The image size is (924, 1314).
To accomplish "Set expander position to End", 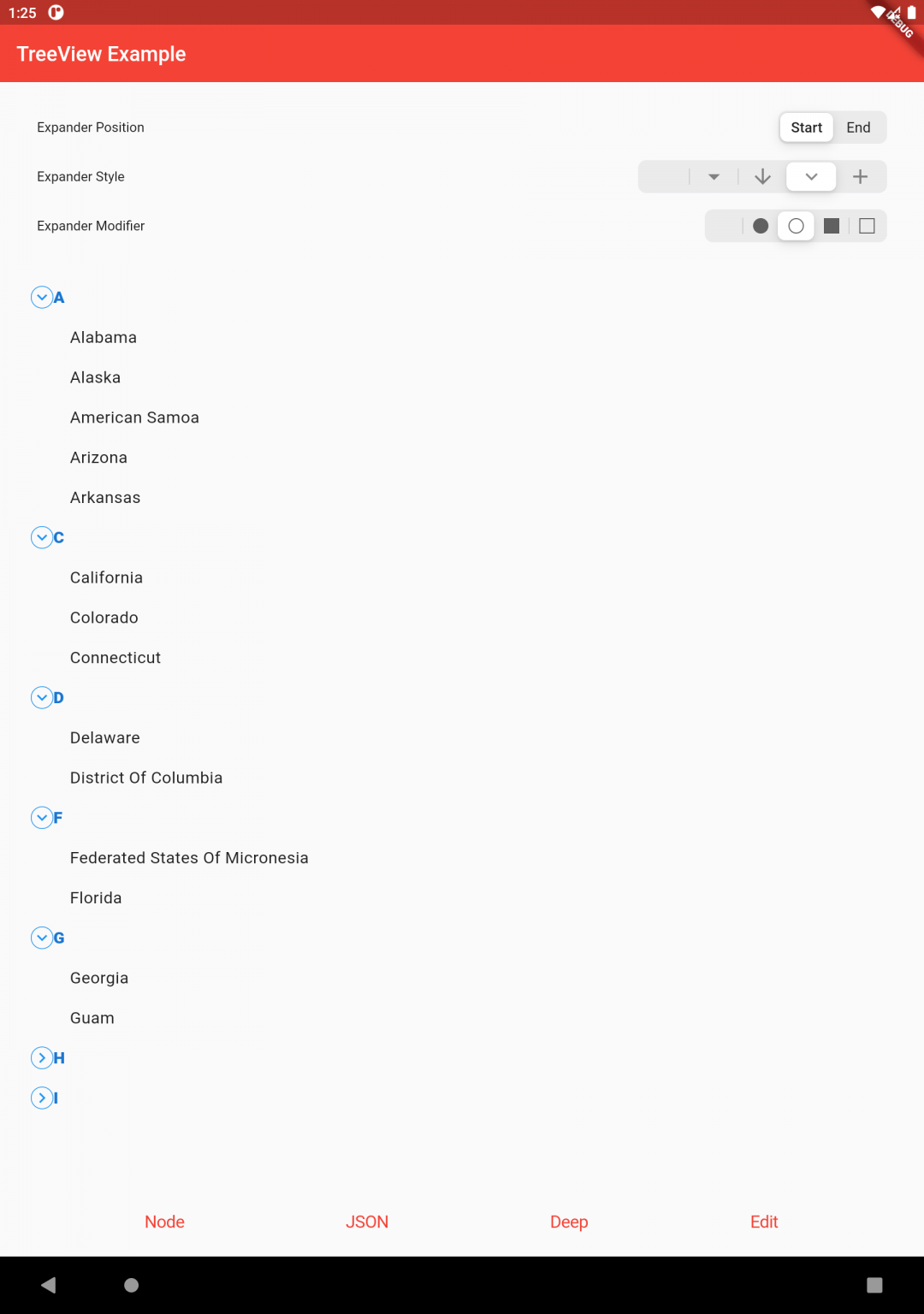I will pos(858,127).
